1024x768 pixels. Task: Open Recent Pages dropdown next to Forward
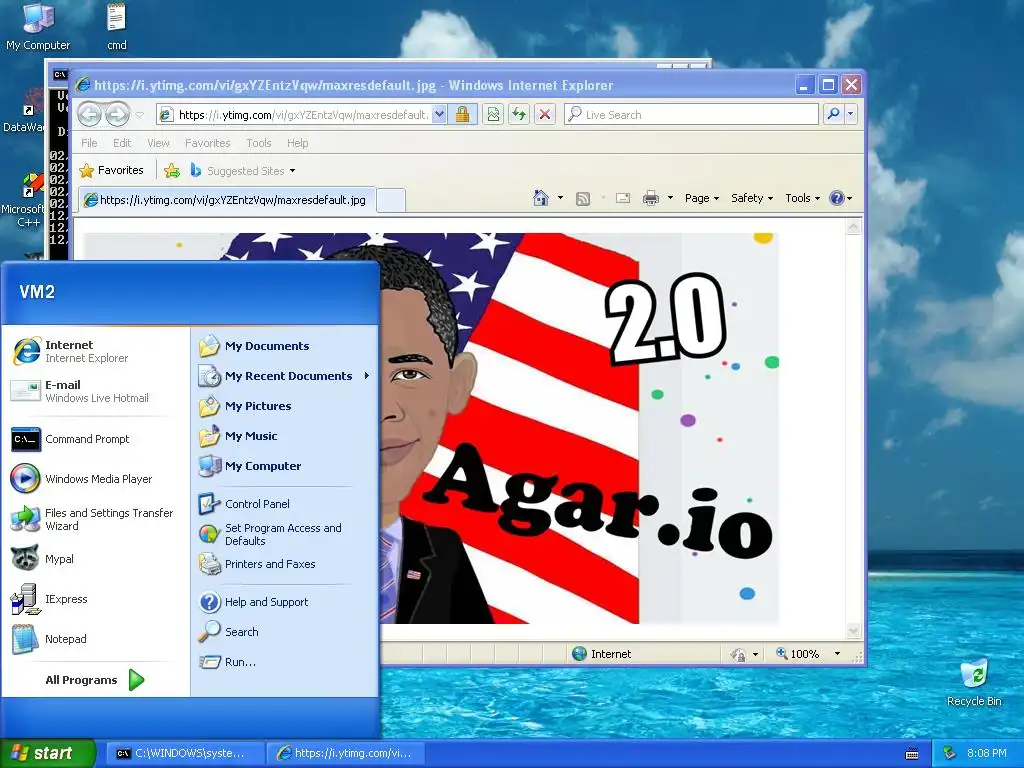tap(139, 115)
